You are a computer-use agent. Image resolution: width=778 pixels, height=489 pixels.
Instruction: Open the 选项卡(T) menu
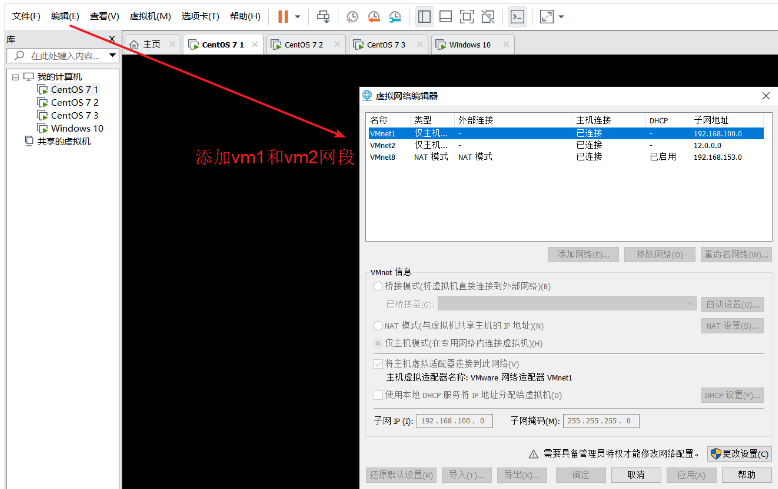coord(200,16)
